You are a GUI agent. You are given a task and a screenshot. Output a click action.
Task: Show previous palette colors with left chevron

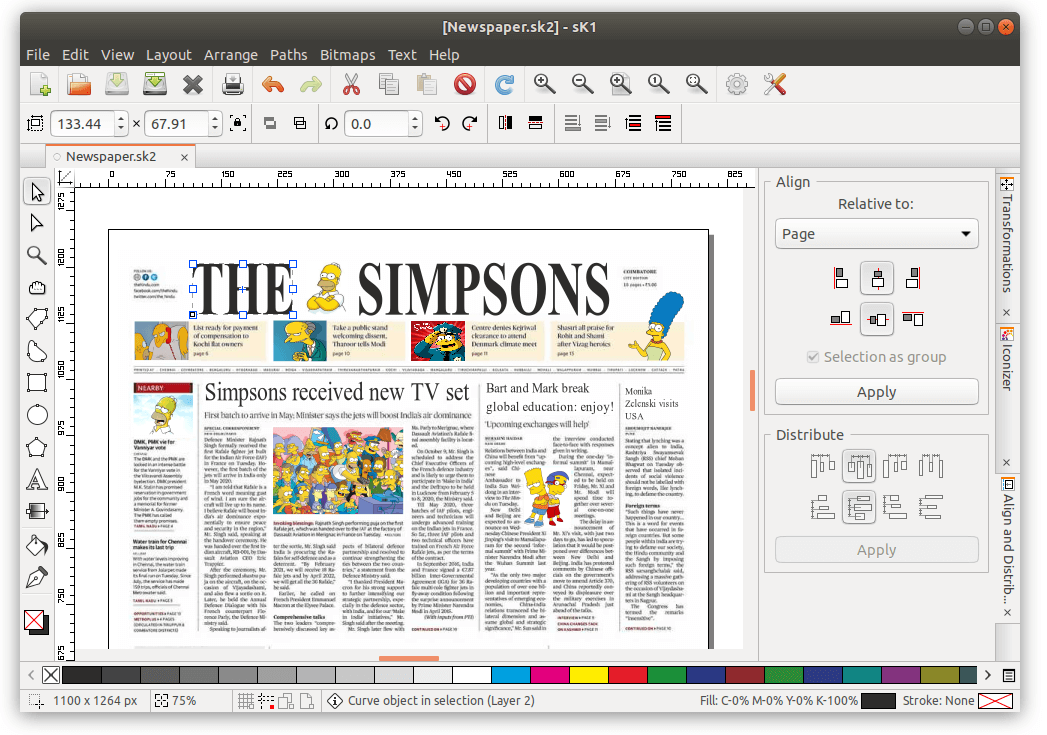[x=31, y=675]
